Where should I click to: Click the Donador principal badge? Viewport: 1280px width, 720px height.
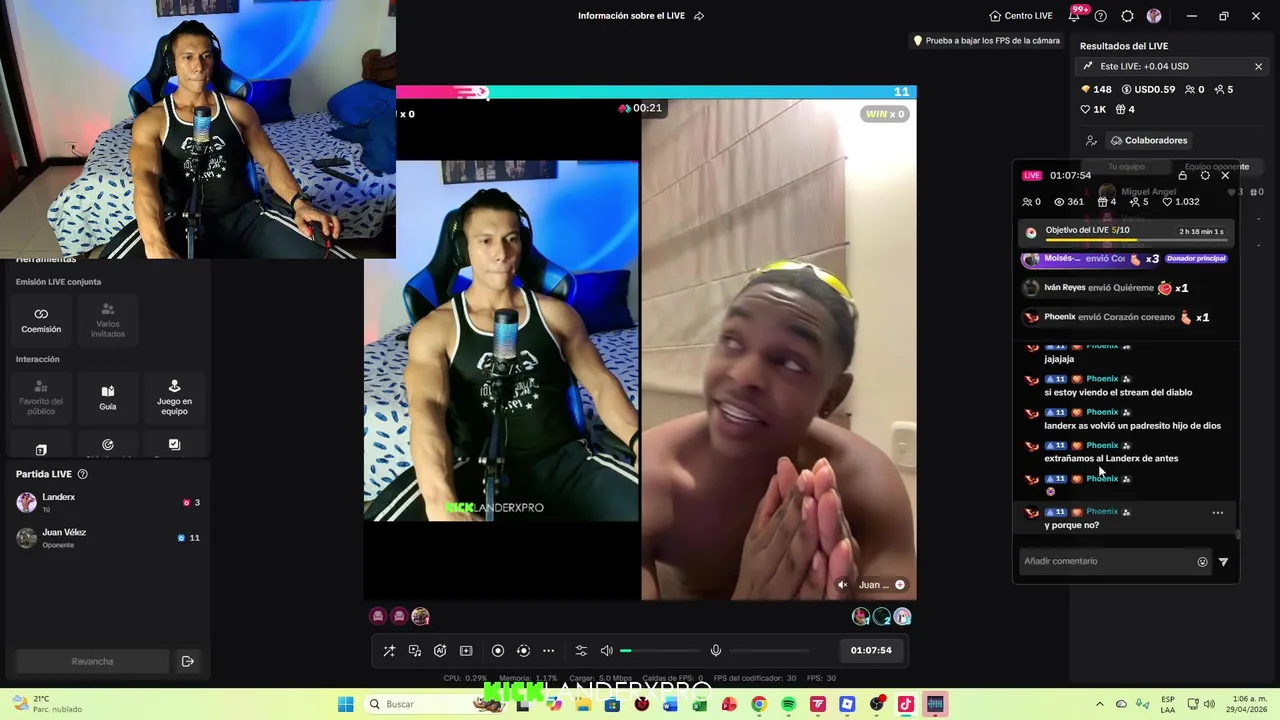pos(1196,258)
